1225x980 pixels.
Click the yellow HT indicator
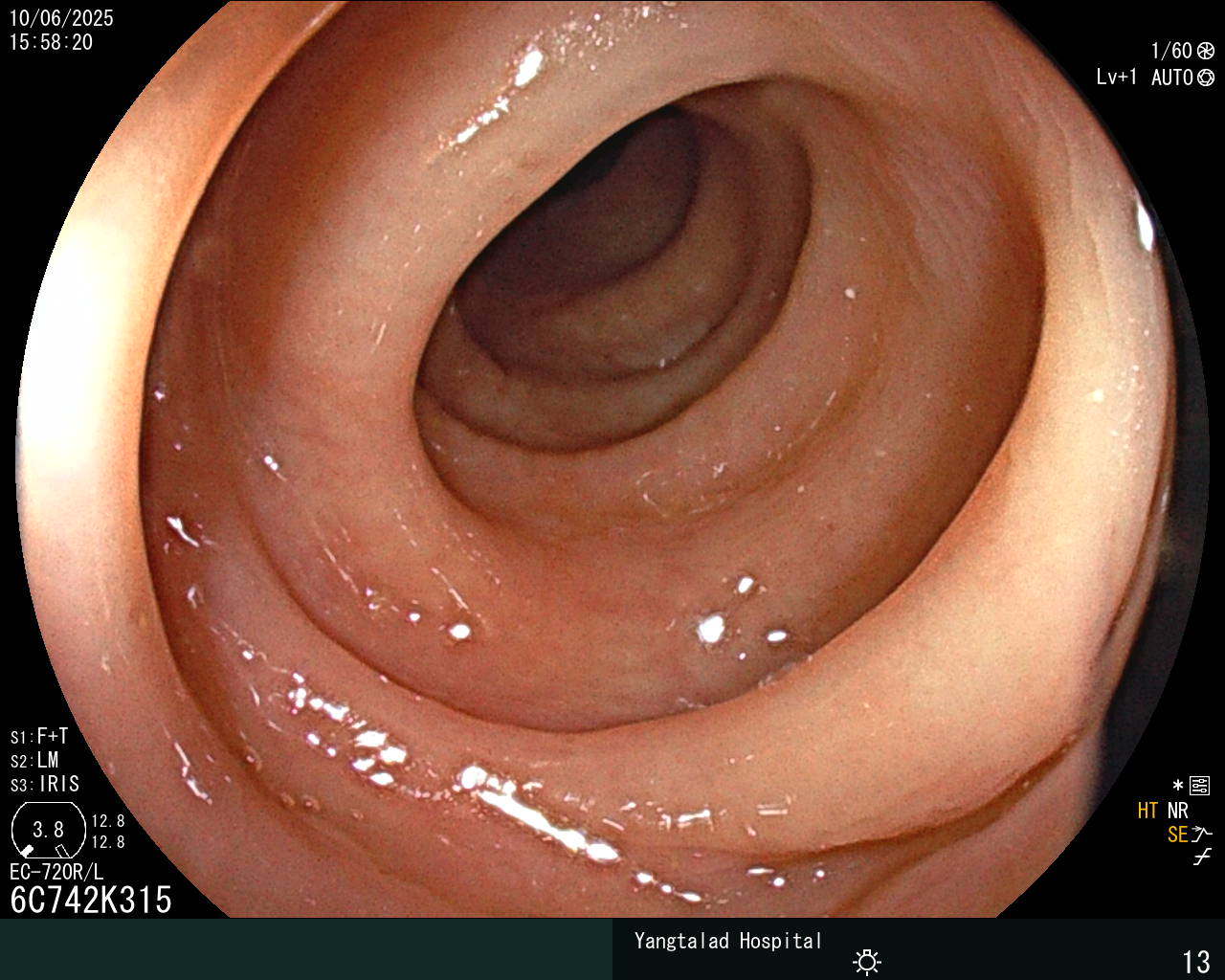pos(1147,811)
